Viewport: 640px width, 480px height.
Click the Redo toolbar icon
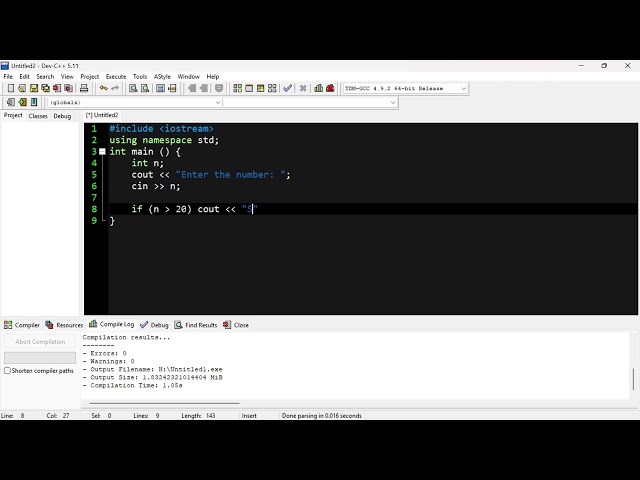click(115, 88)
